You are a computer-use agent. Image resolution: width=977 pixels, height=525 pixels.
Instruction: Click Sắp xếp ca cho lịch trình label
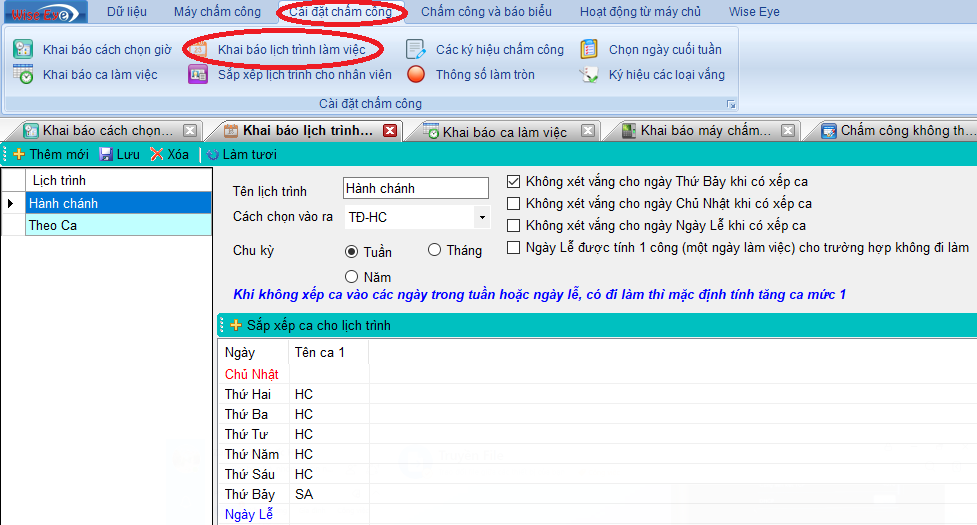(x=318, y=326)
